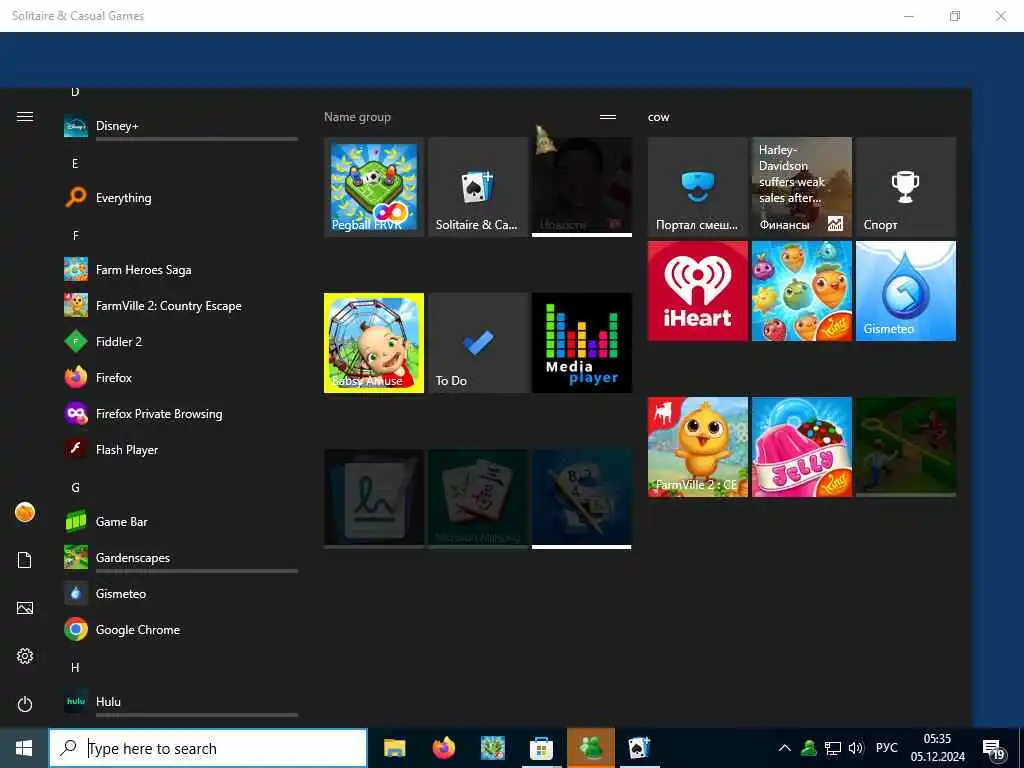Open Farm Heroes Saga in the app list

tap(181, 269)
